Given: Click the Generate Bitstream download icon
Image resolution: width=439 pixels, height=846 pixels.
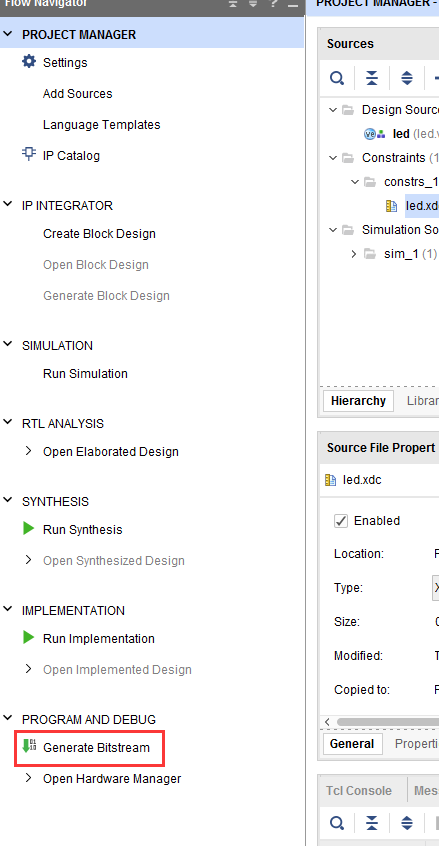Looking at the screenshot, I should pos(29,747).
